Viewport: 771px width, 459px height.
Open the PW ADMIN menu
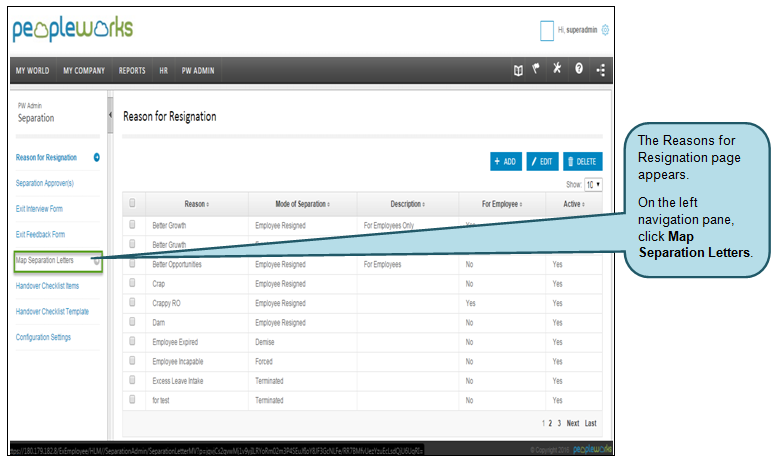click(197, 71)
